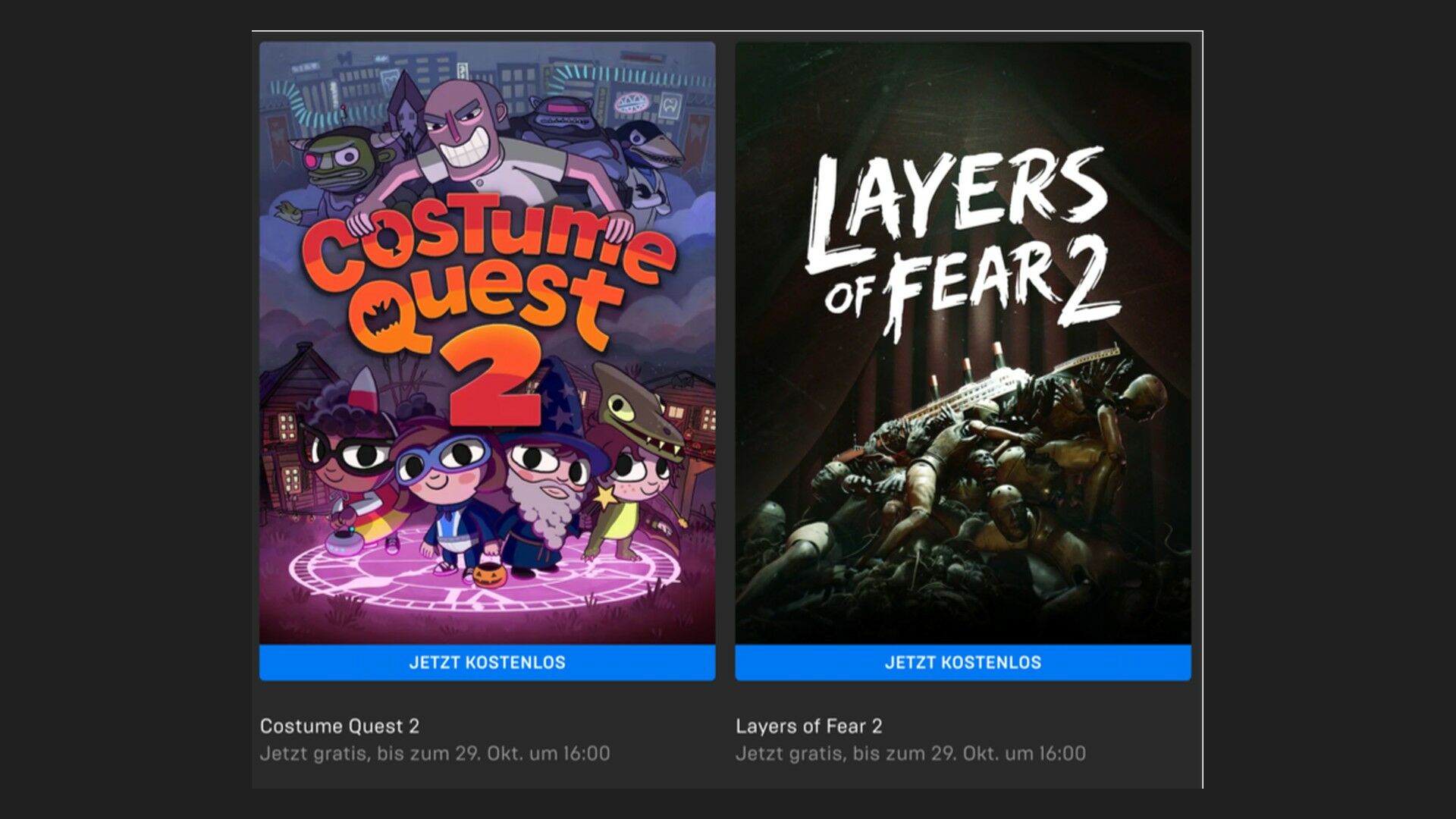
Task: Click JETZT KOSTENLOS under Layers of Fear 2
Action: (x=962, y=662)
